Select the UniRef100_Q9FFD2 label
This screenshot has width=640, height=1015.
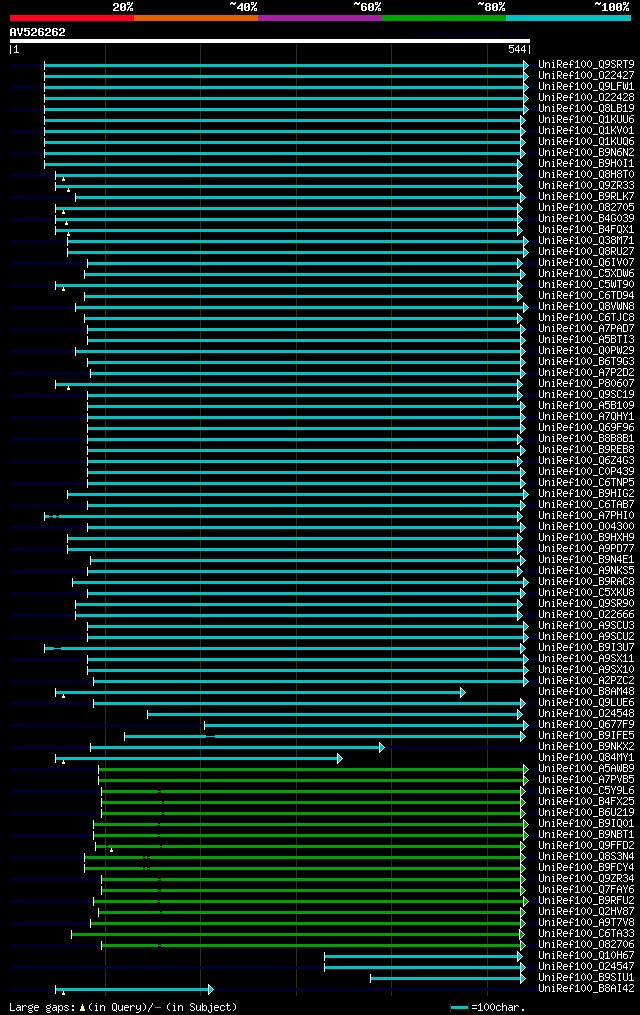pyautogui.click(x=586, y=846)
